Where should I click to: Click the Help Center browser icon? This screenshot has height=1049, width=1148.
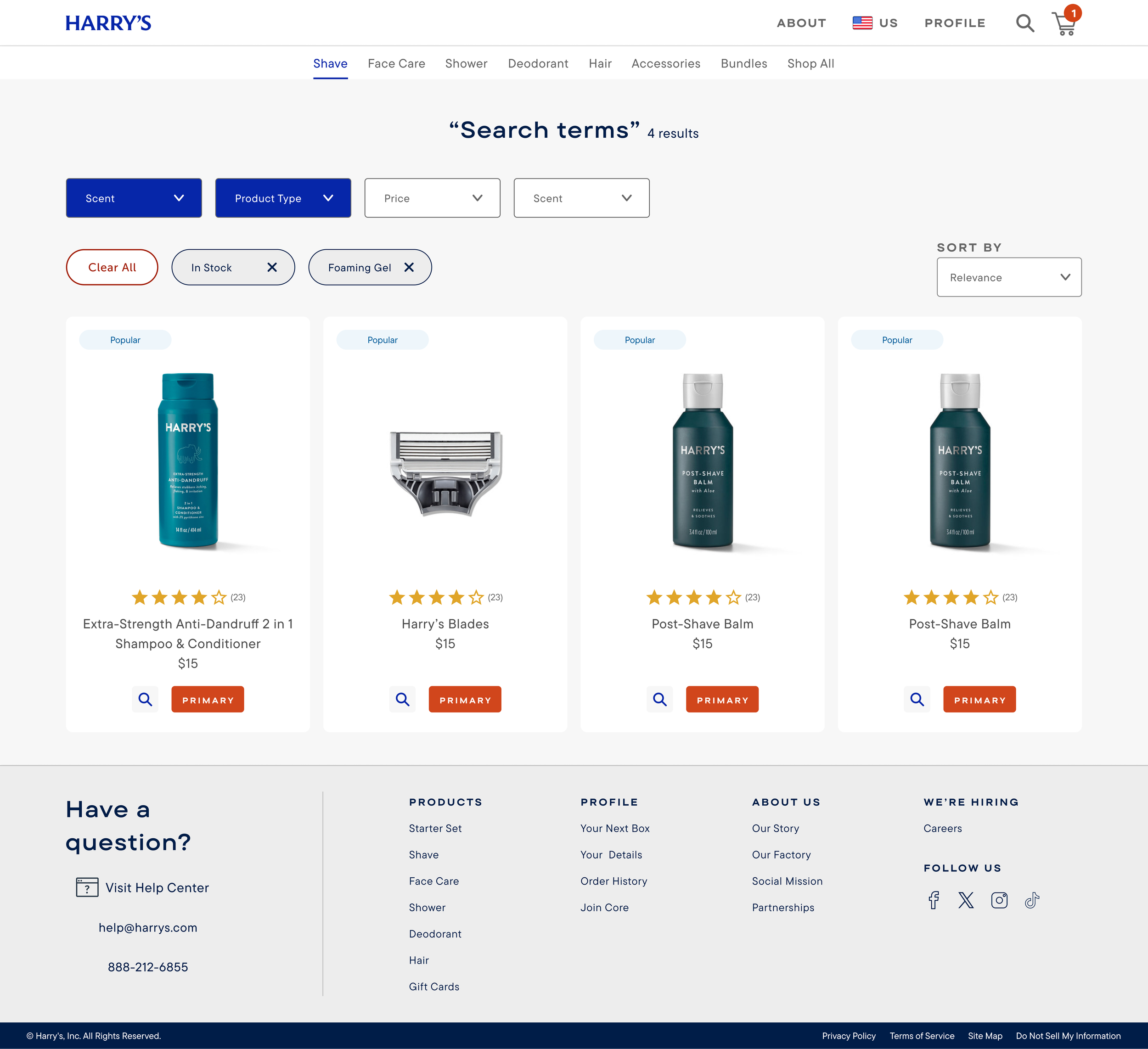[x=87, y=887]
